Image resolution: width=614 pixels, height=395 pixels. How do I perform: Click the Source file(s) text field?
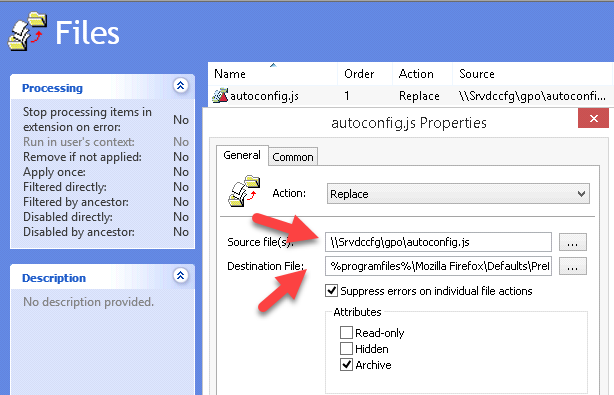[x=439, y=242]
